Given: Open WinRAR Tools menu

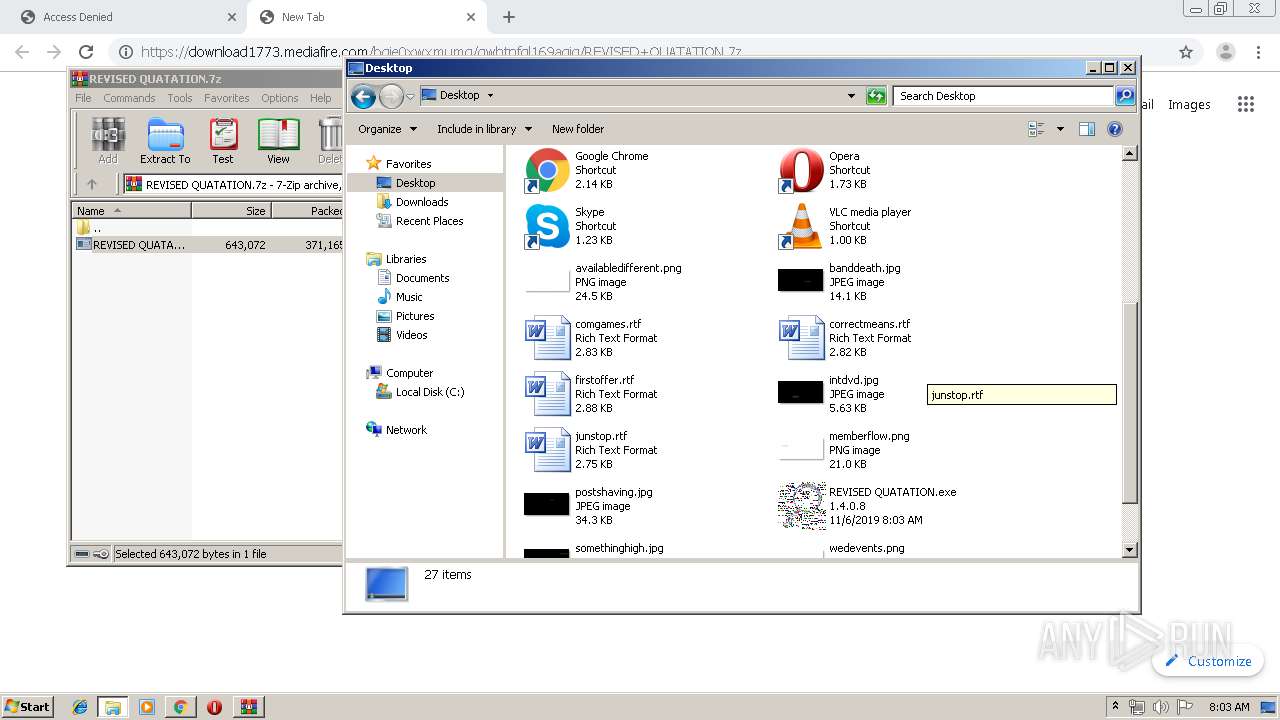Looking at the screenshot, I should pyautogui.click(x=180, y=98).
